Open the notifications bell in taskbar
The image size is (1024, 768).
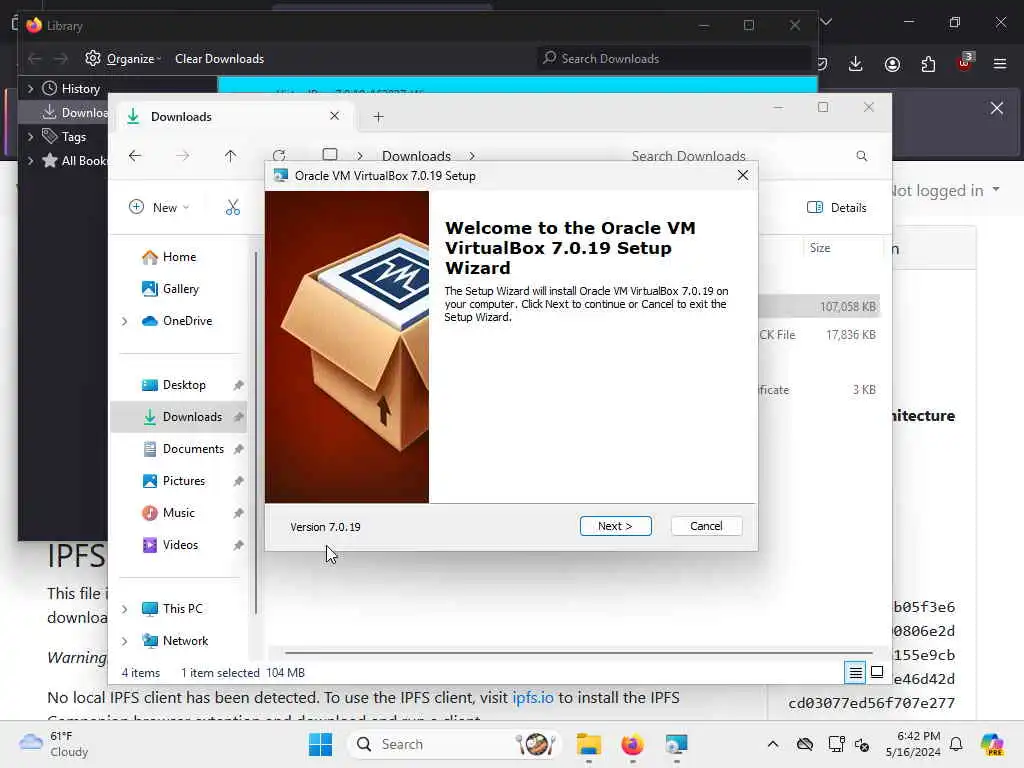click(956, 744)
